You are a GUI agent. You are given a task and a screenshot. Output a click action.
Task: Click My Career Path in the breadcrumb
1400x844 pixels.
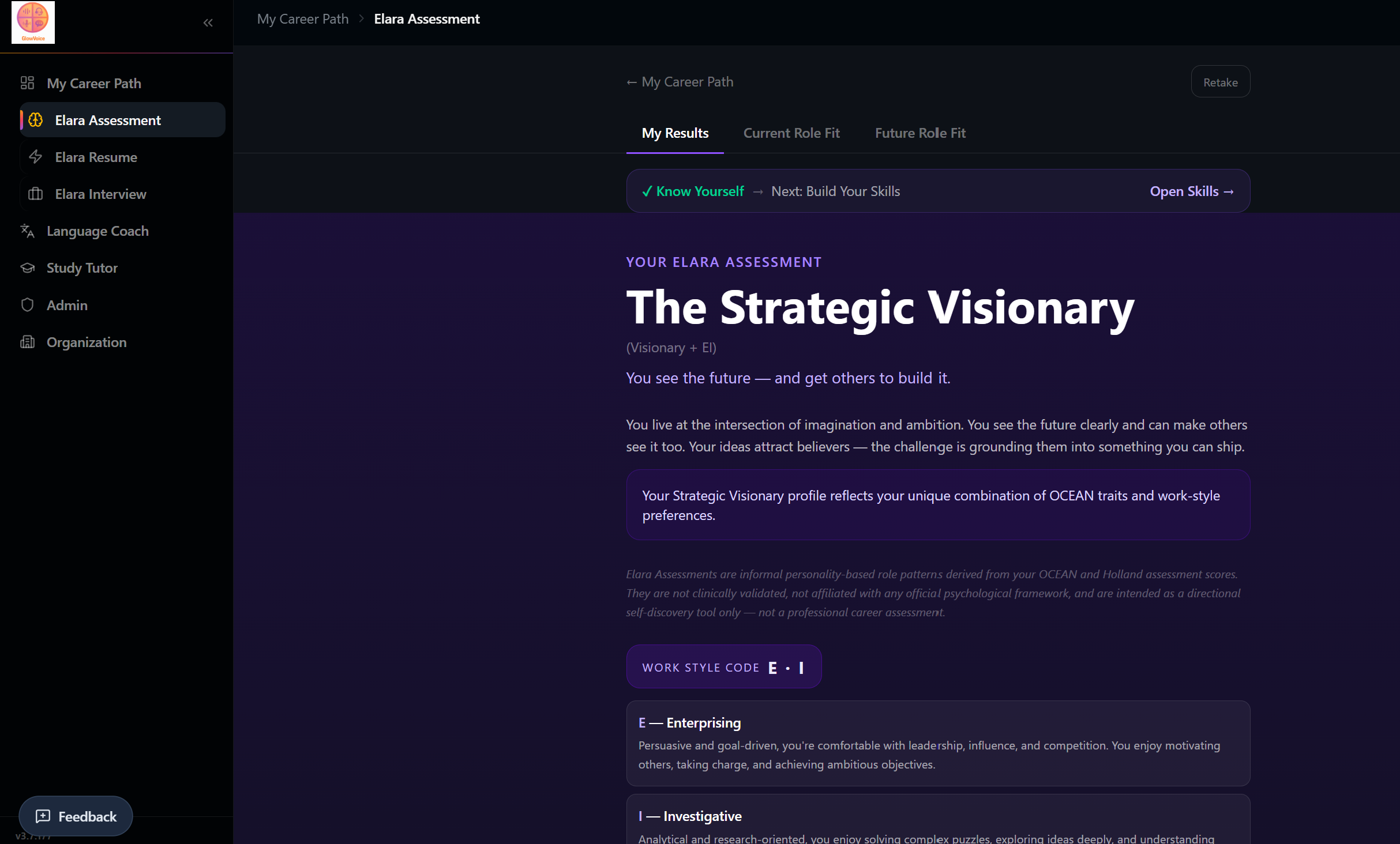[x=303, y=19]
